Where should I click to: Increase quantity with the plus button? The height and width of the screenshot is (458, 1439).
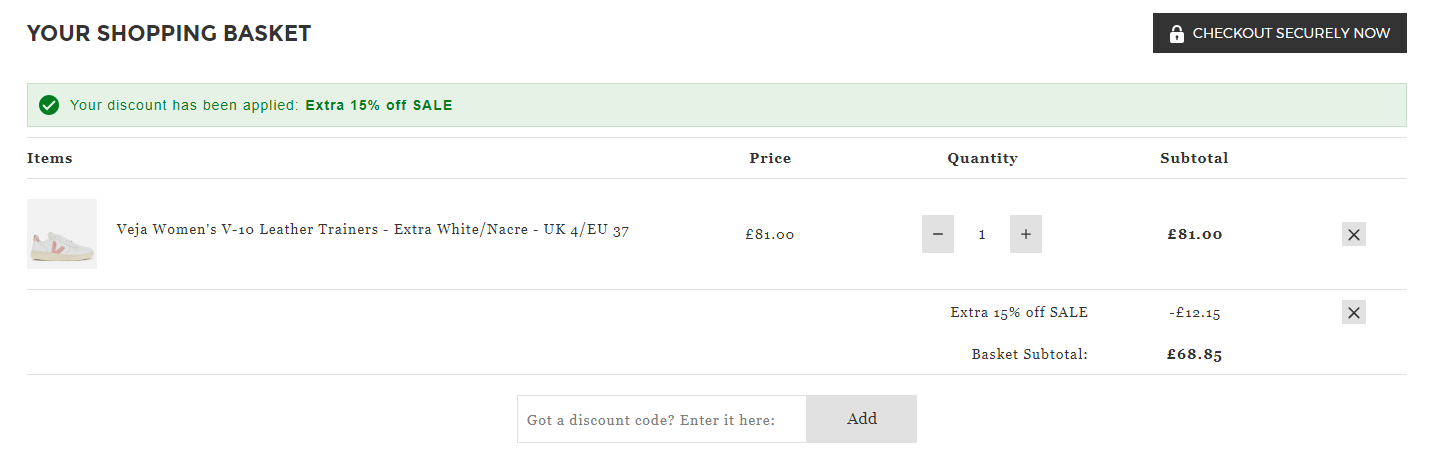[1026, 234]
